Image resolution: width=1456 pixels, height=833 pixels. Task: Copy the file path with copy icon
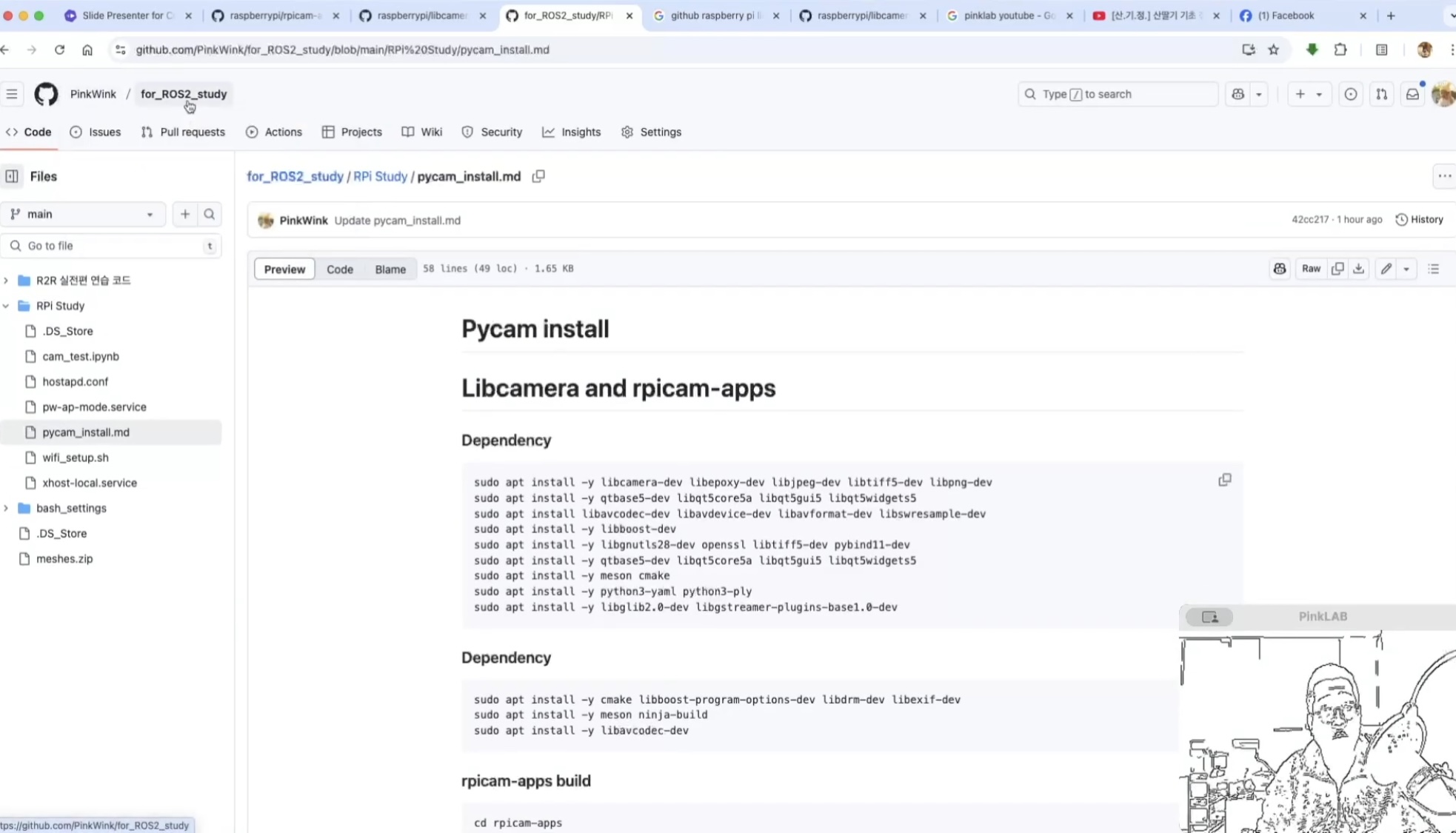coord(538,176)
